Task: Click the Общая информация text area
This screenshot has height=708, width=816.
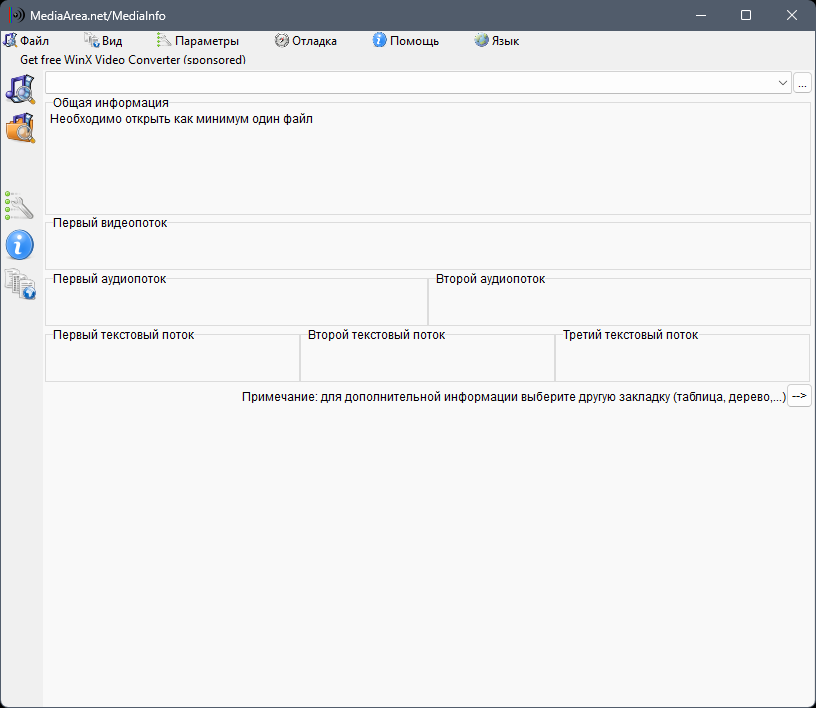Action: point(428,161)
